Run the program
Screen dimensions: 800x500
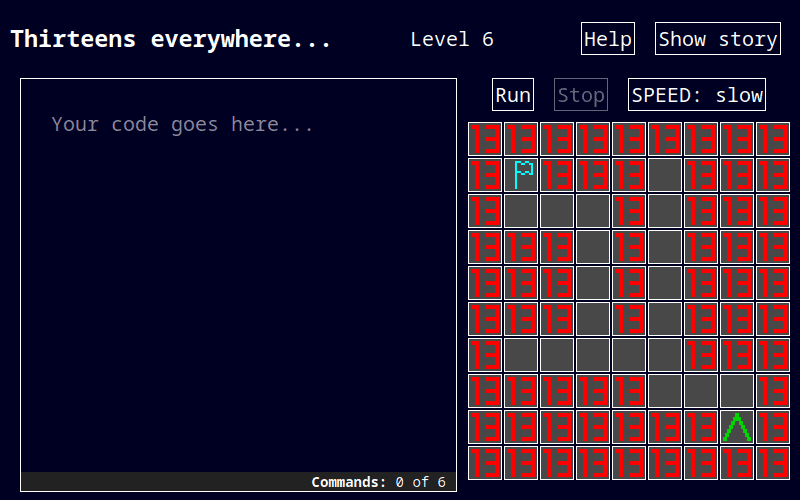tap(513, 94)
